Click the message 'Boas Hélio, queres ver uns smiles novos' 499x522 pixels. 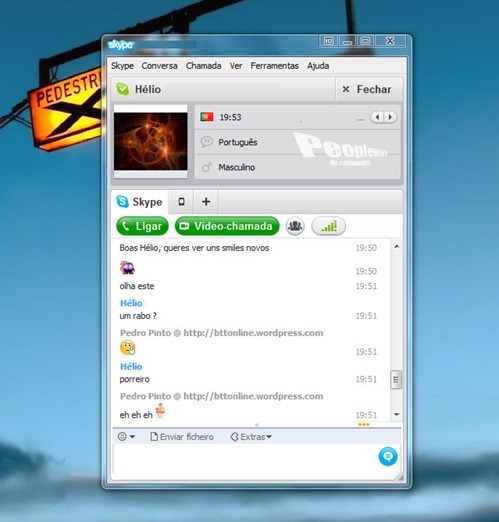click(194, 248)
